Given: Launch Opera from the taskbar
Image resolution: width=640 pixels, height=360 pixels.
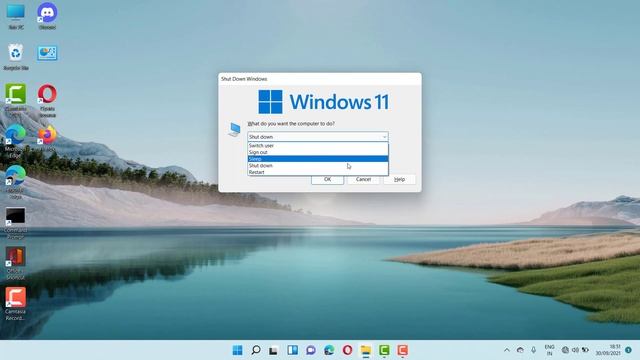Looking at the screenshot, I should click(347, 350).
